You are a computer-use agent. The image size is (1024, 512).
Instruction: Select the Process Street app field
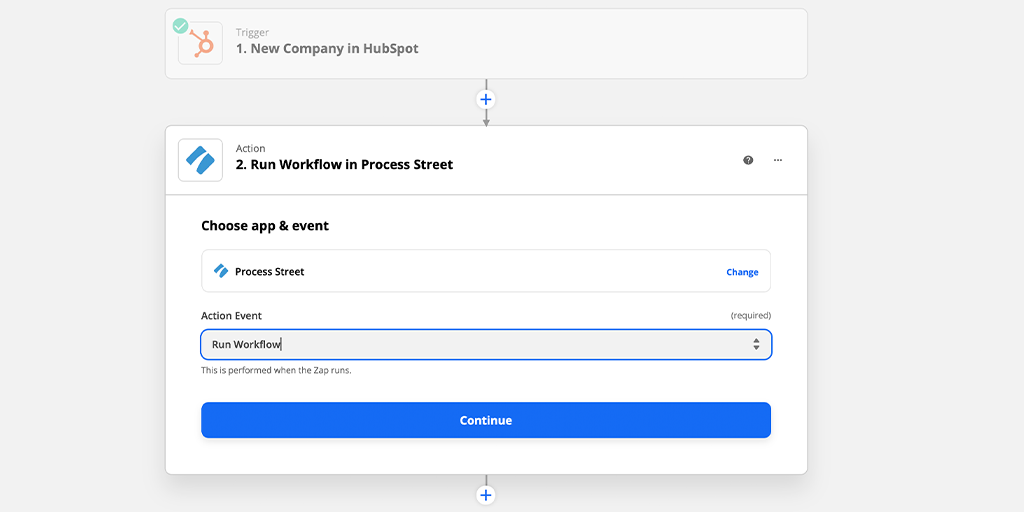tap(486, 271)
